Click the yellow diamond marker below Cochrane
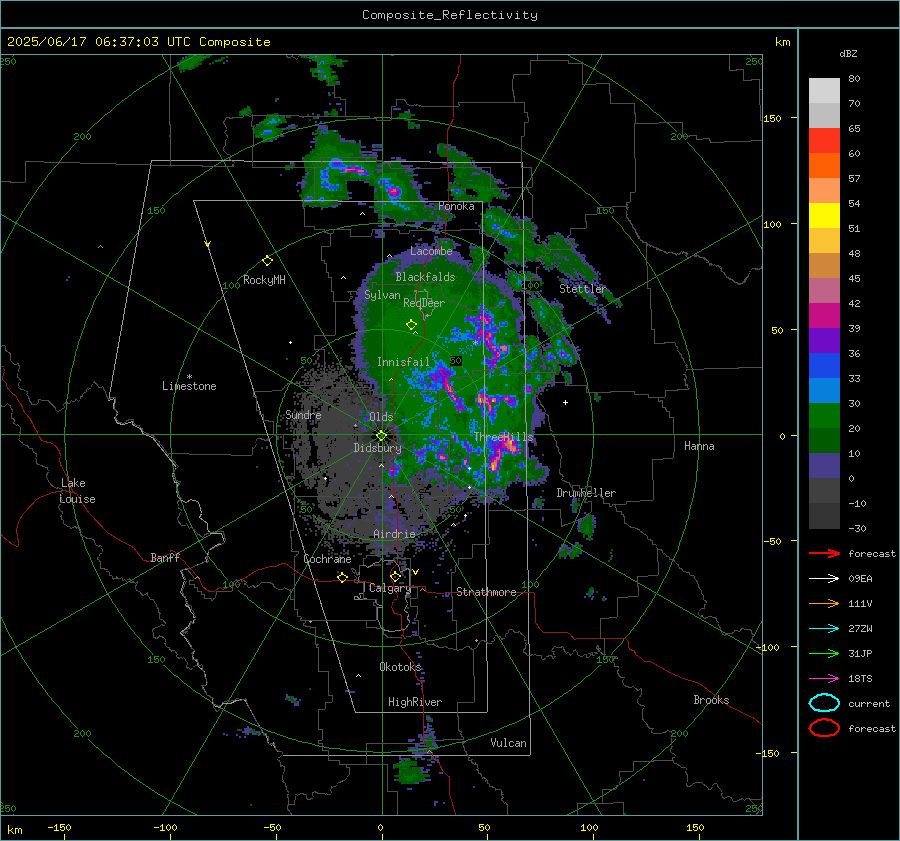Screen dimensions: 900x841 coord(343,577)
